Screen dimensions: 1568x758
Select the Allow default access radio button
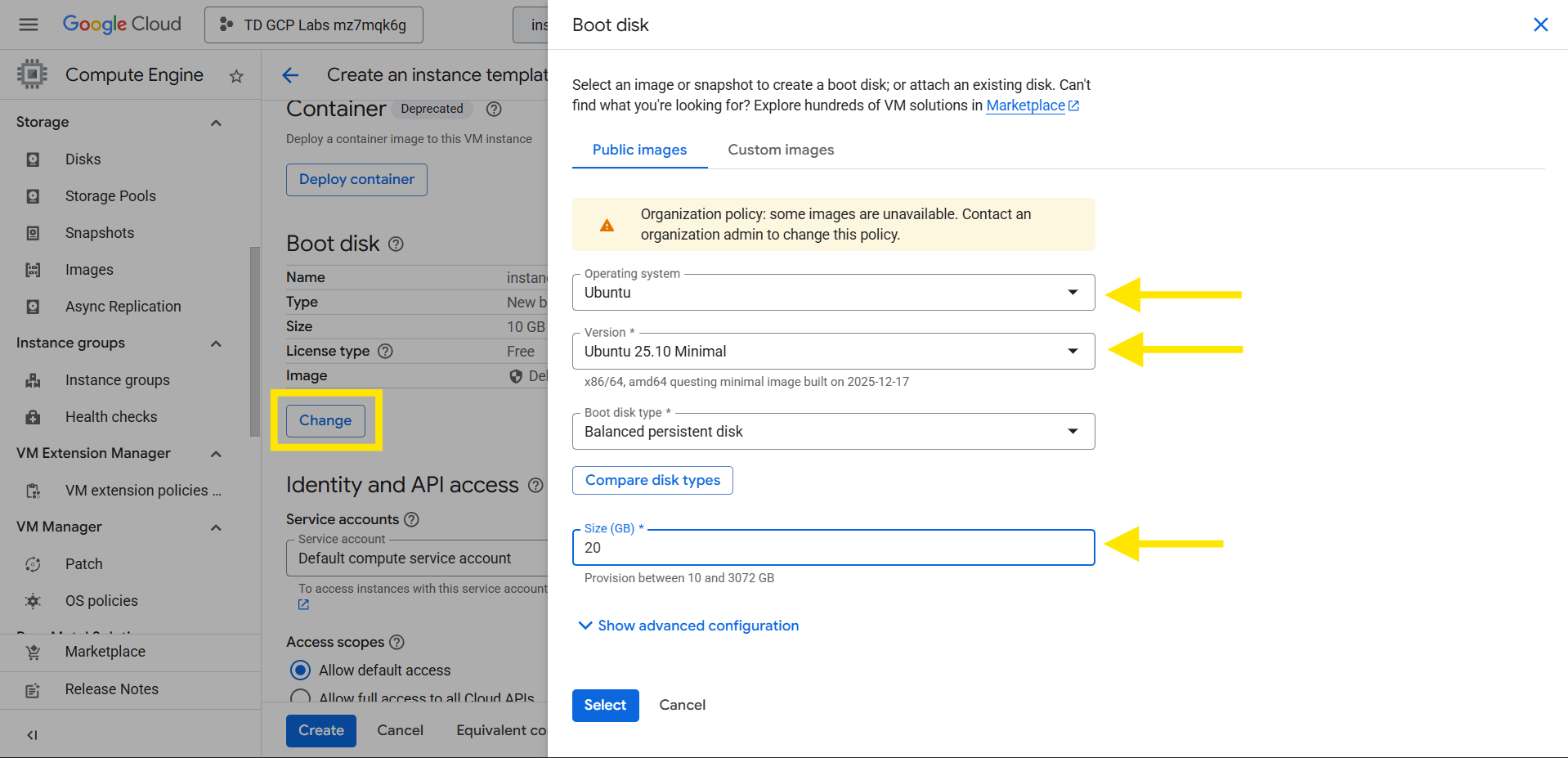coord(301,671)
